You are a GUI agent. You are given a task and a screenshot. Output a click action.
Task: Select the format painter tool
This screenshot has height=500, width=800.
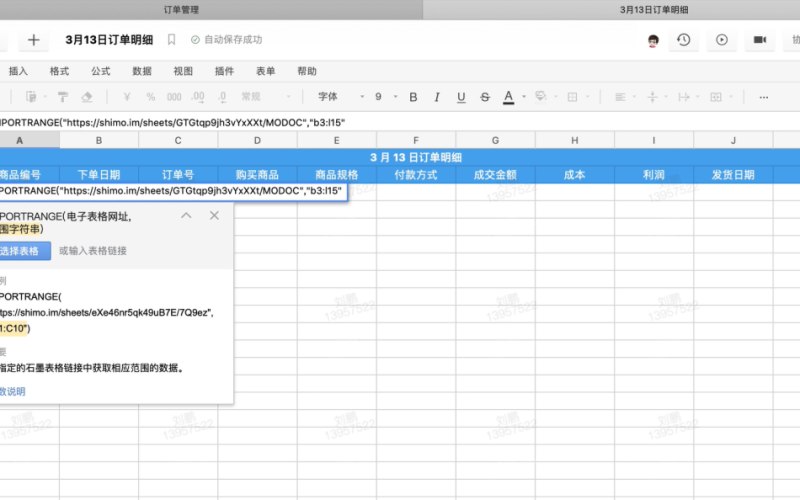pos(63,97)
